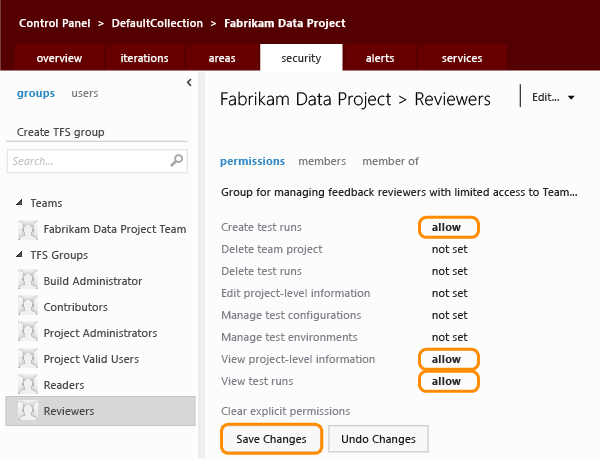Viewport: 600px width, 460px height.
Task: Collapse the Teams tree section
Action: point(20,203)
